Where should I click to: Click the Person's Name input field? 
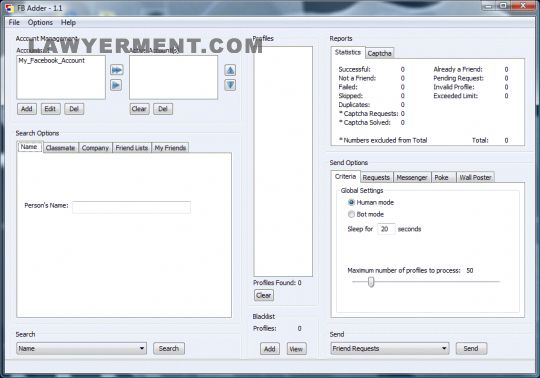(x=131, y=207)
